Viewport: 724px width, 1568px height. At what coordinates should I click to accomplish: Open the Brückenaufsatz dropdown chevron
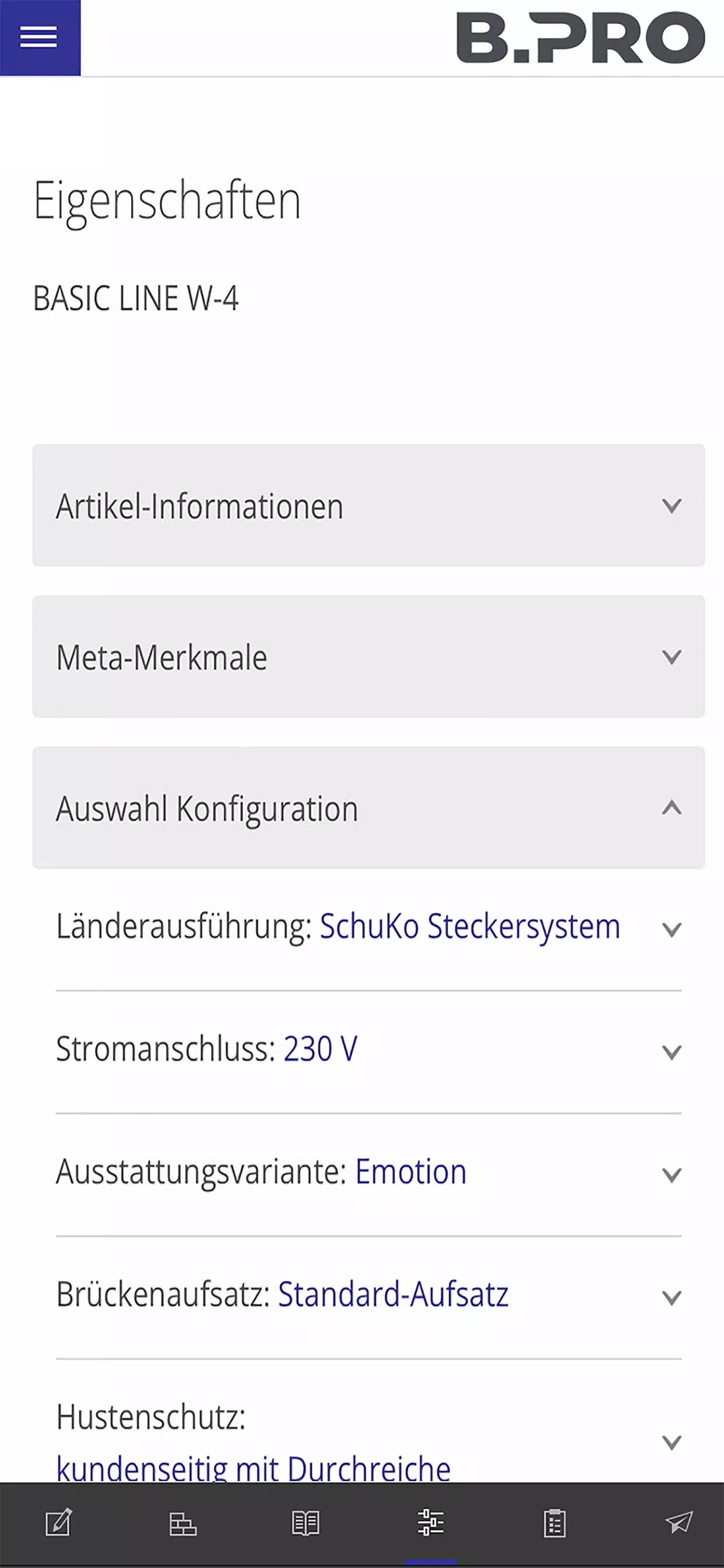point(672,1297)
